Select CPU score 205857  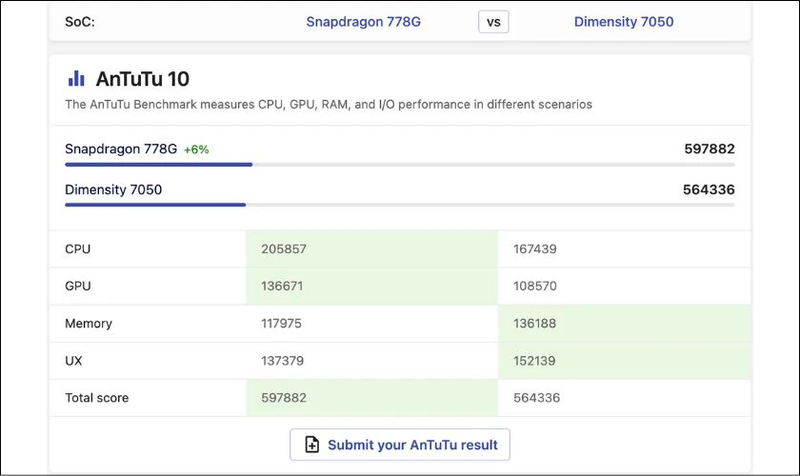coord(284,249)
